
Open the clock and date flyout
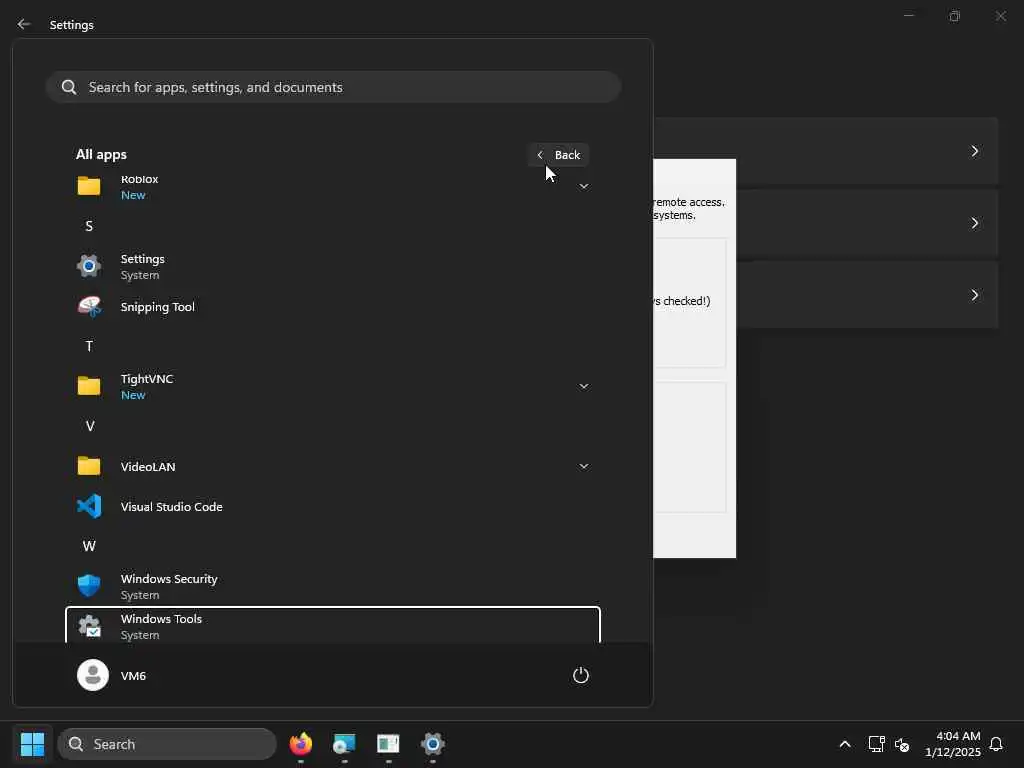(952, 744)
